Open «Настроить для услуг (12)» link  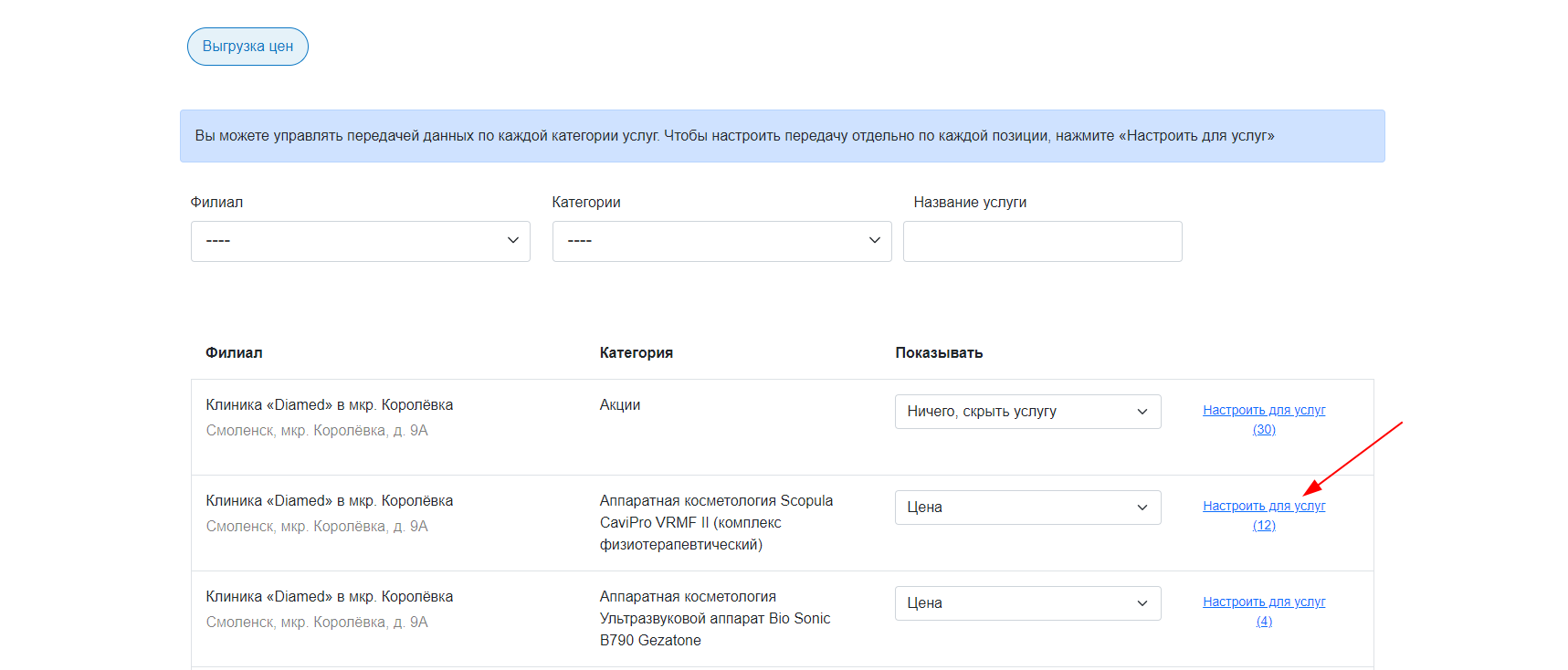(x=1264, y=516)
